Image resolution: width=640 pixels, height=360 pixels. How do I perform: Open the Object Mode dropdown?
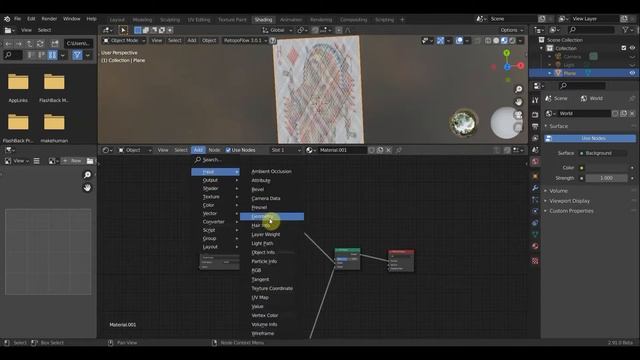(124, 40)
